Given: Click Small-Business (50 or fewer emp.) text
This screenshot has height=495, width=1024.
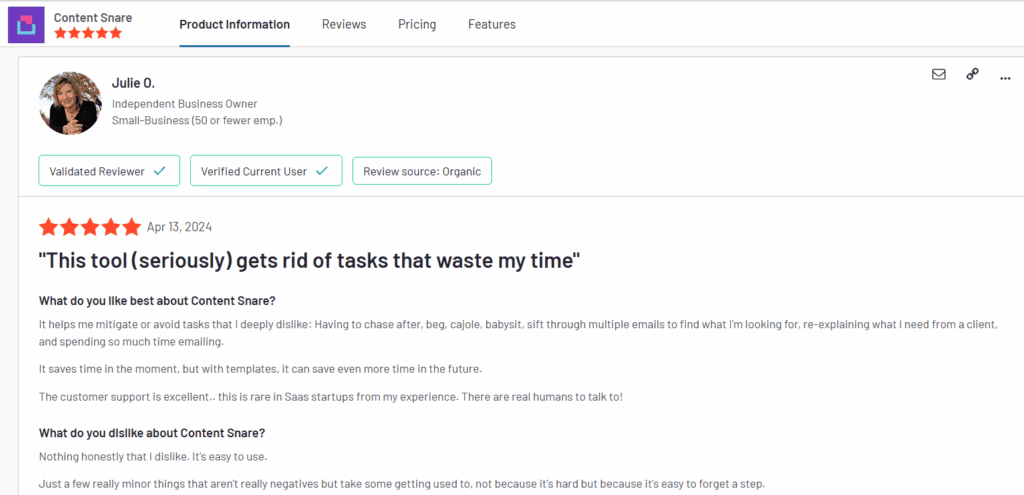Looking at the screenshot, I should [x=197, y=121].
